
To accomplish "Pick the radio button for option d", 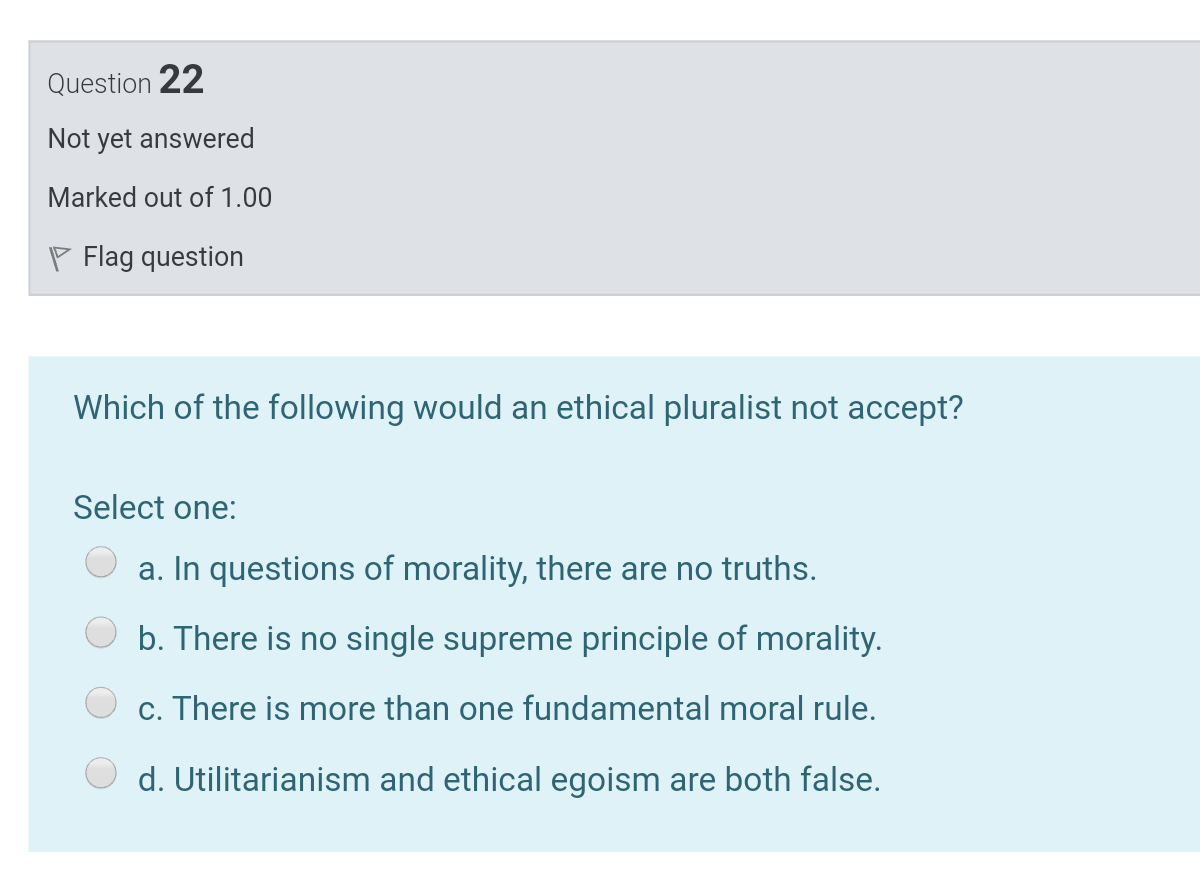I will click(x=101, y=773).
